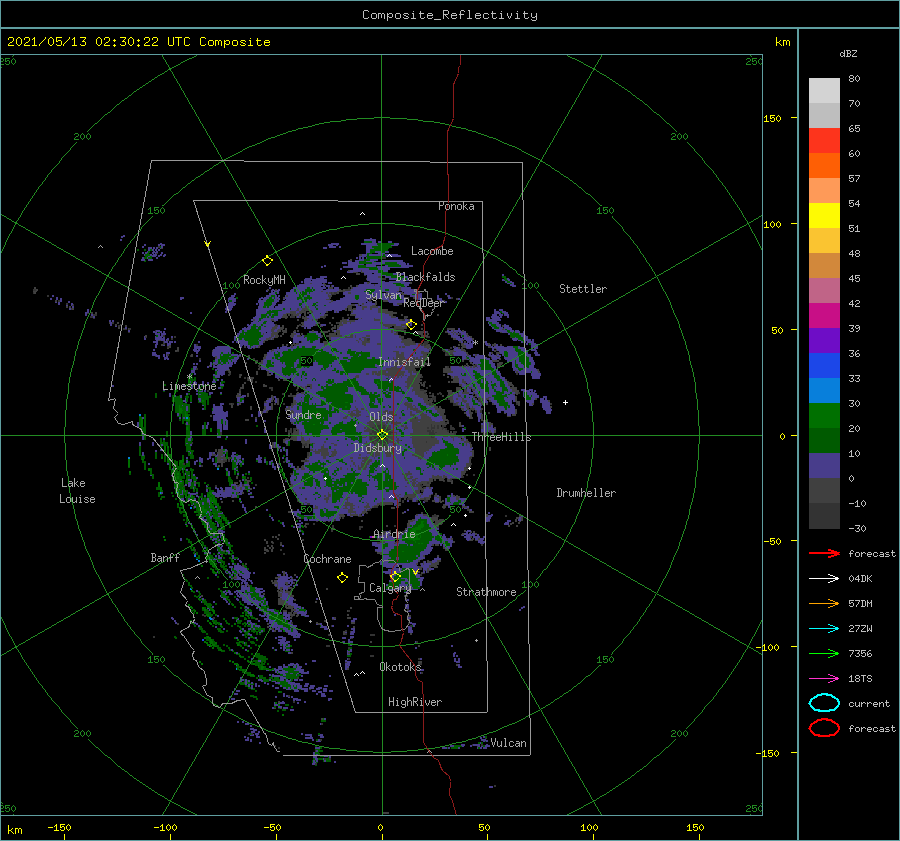Click the 'Okotoks' town label
900x841 pixels.
(400, 666)
